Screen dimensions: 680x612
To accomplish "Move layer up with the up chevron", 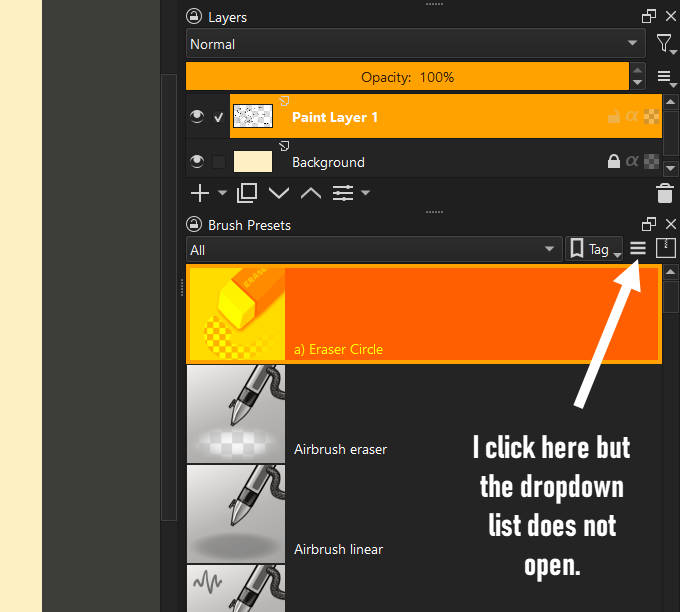I will [x=310, y=193].
